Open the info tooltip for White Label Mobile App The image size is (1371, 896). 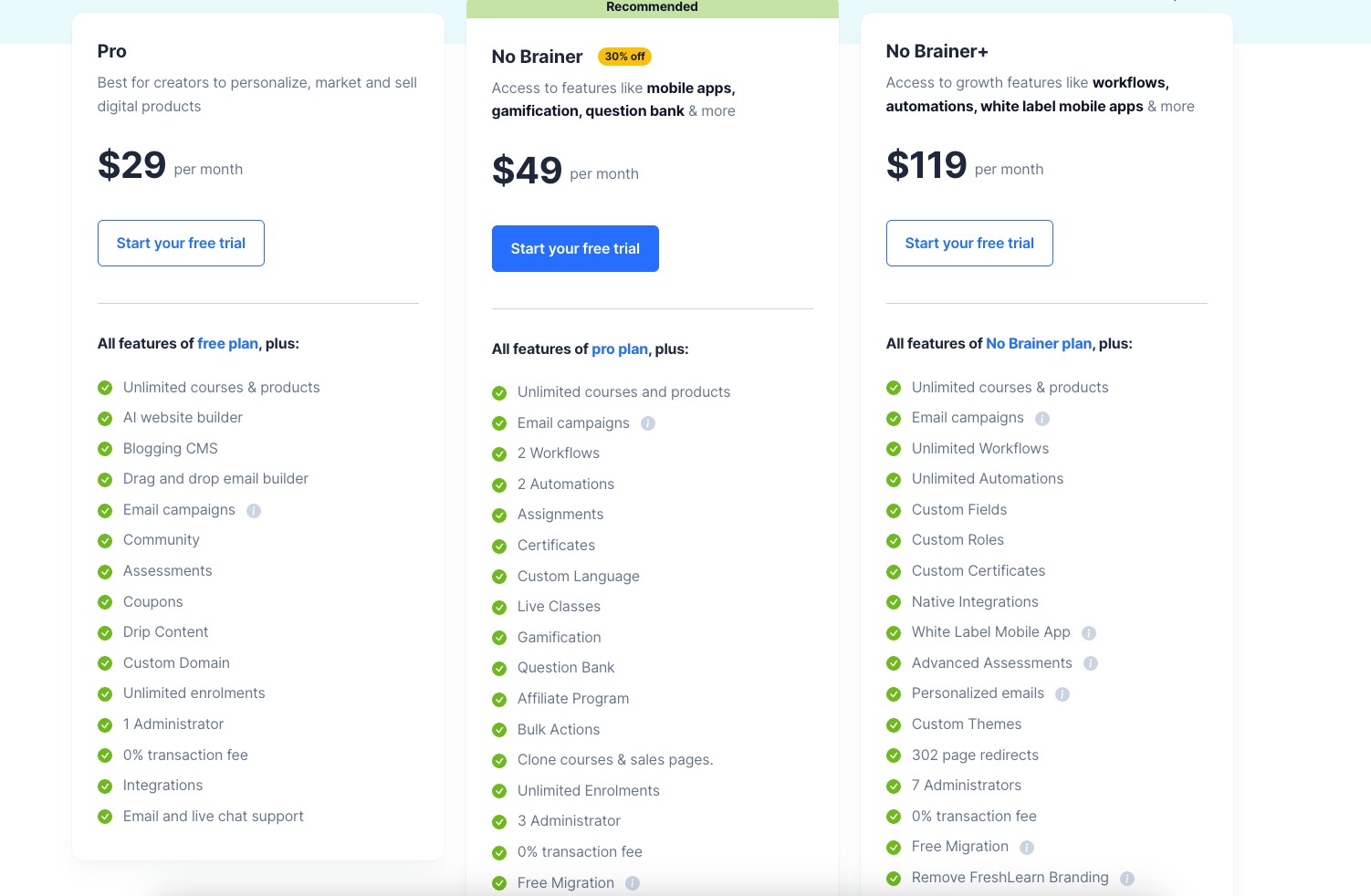[1091, 632]
